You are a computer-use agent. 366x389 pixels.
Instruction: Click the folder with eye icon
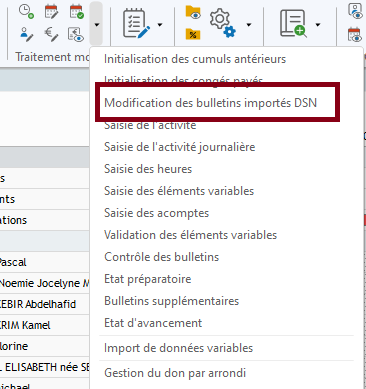(193, 12)
